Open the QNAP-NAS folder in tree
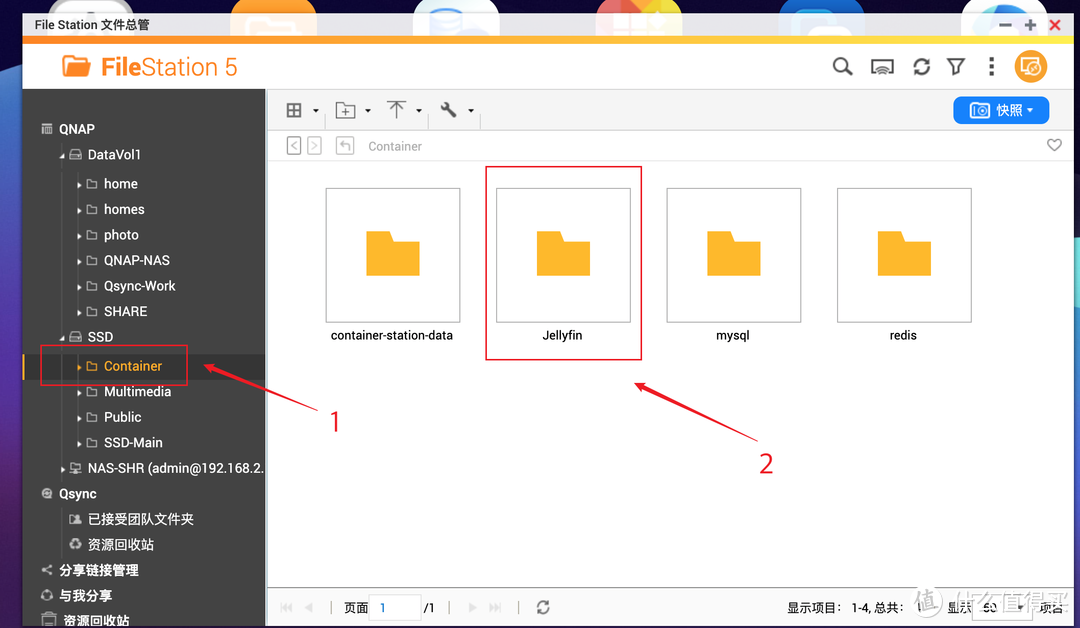The width and height of the screenshot is (1080, 628). tap(136, 260)
